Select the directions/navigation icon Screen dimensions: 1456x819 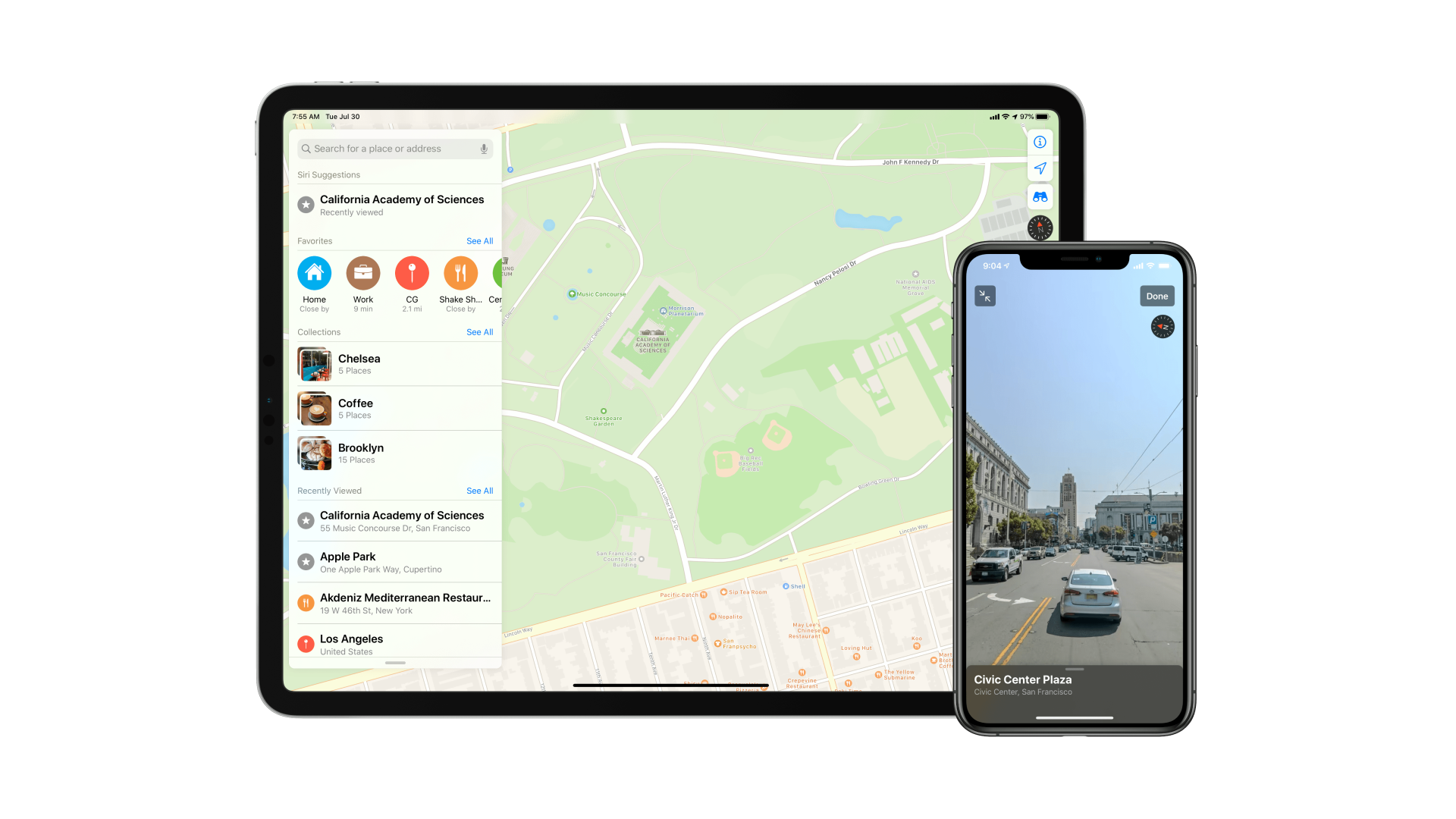(1039, 168)
